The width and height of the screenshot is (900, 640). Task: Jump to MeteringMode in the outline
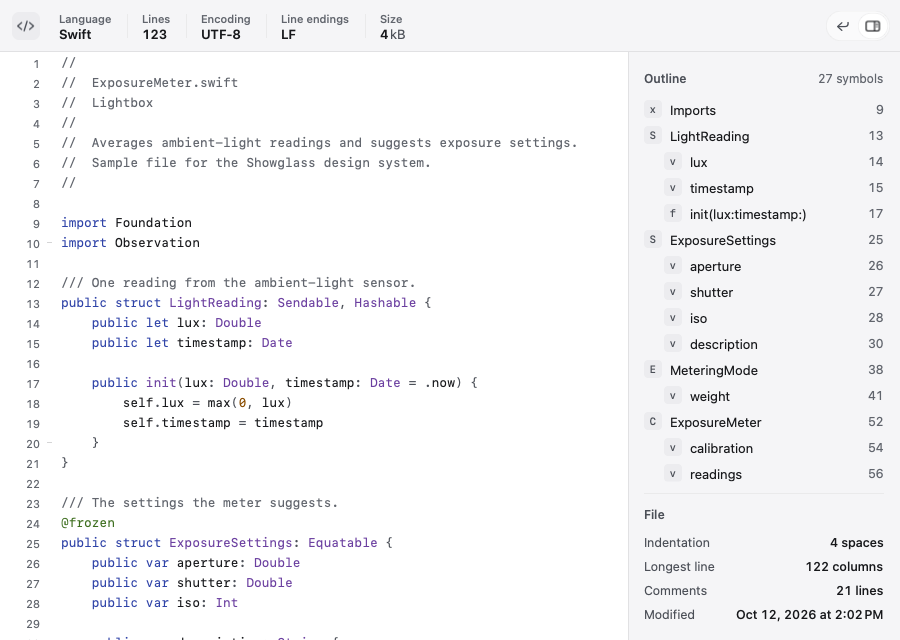[x=763, y=370]
